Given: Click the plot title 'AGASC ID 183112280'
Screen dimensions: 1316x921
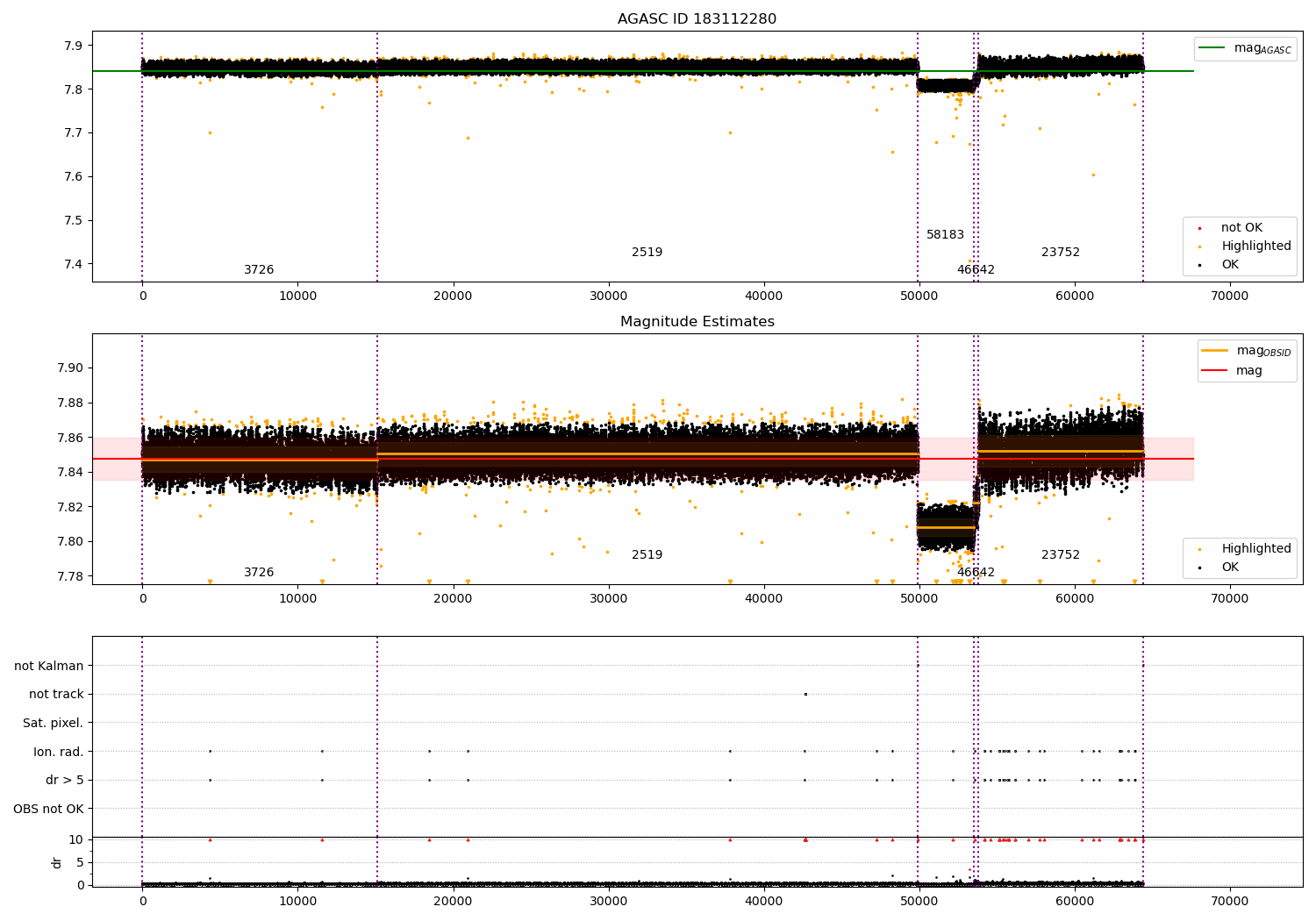Looking at the screenshot, I should click(x=697, y=19).
